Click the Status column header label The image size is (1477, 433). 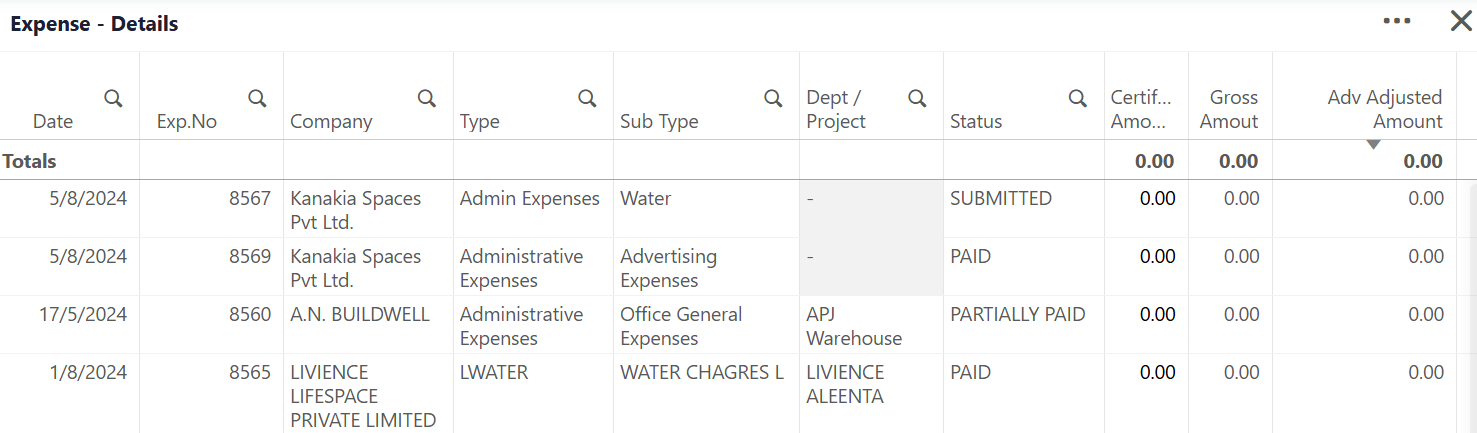[976, 121]
